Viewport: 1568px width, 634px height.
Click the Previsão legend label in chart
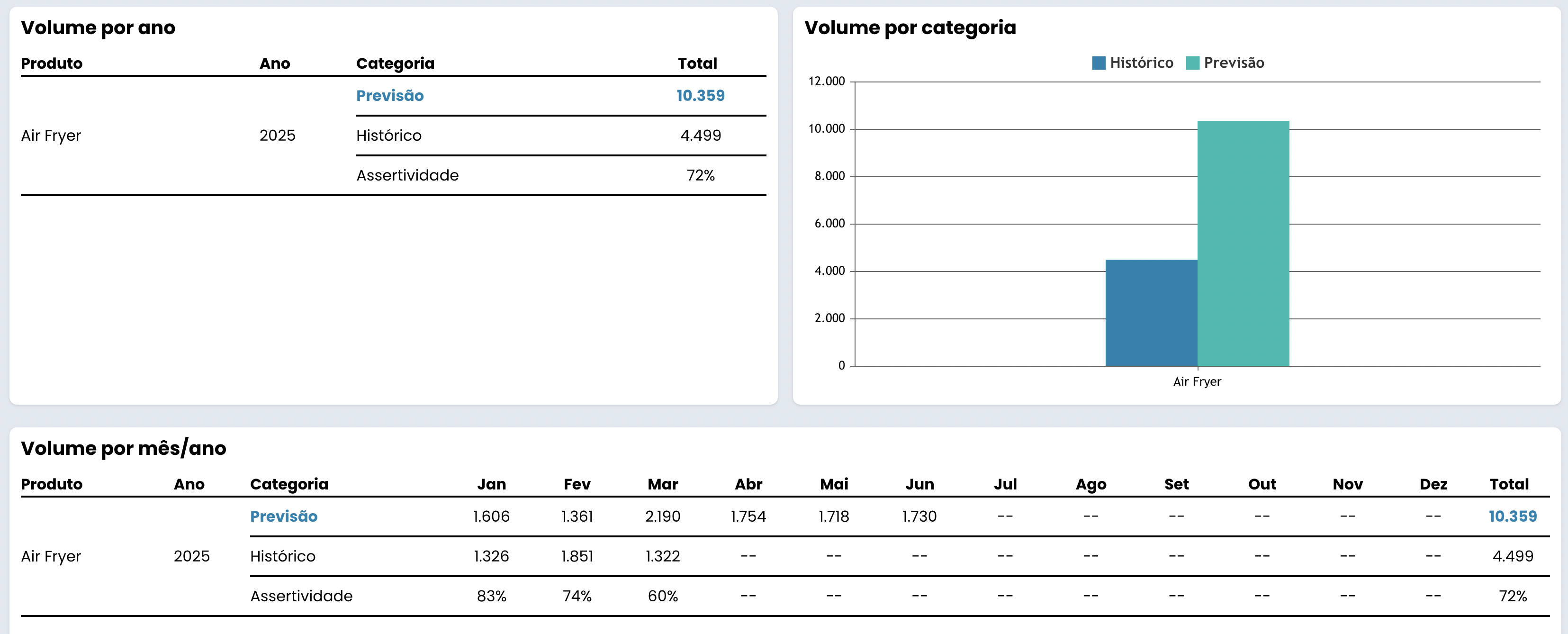[1234, 63]
